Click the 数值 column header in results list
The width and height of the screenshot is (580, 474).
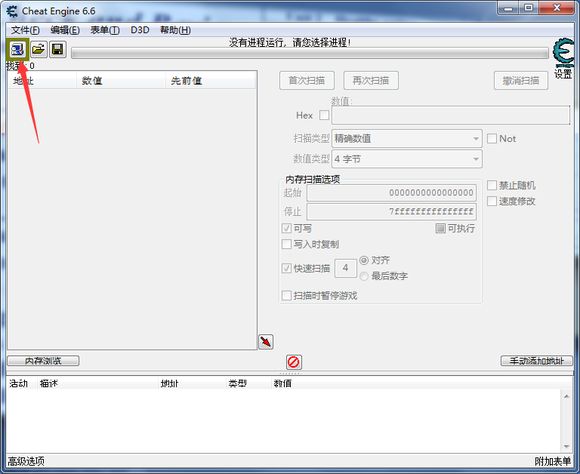(121, 80)
